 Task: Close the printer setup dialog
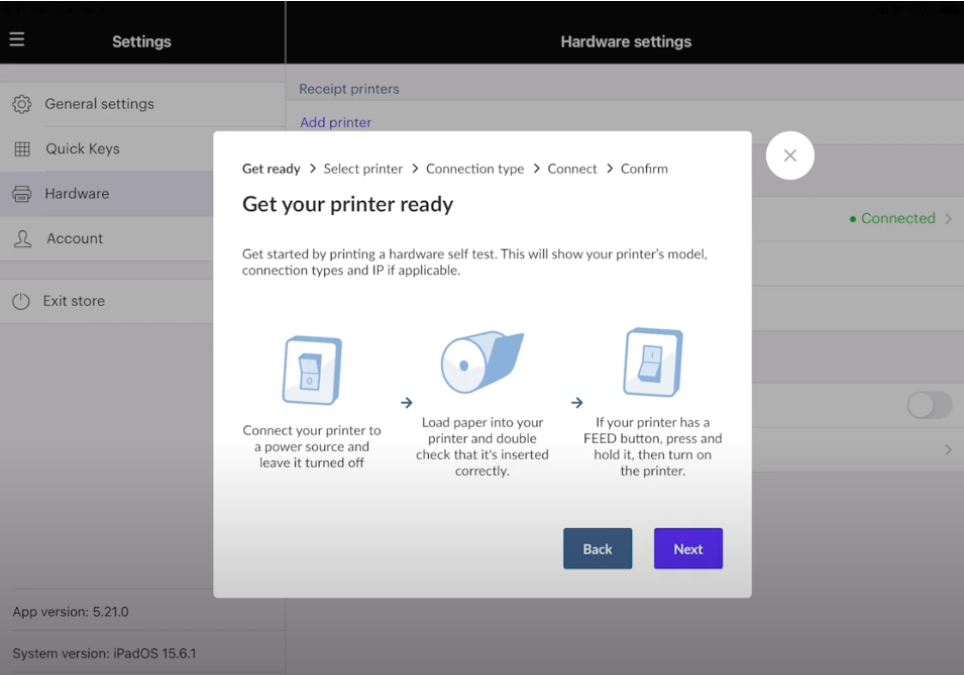coord(790,156)
